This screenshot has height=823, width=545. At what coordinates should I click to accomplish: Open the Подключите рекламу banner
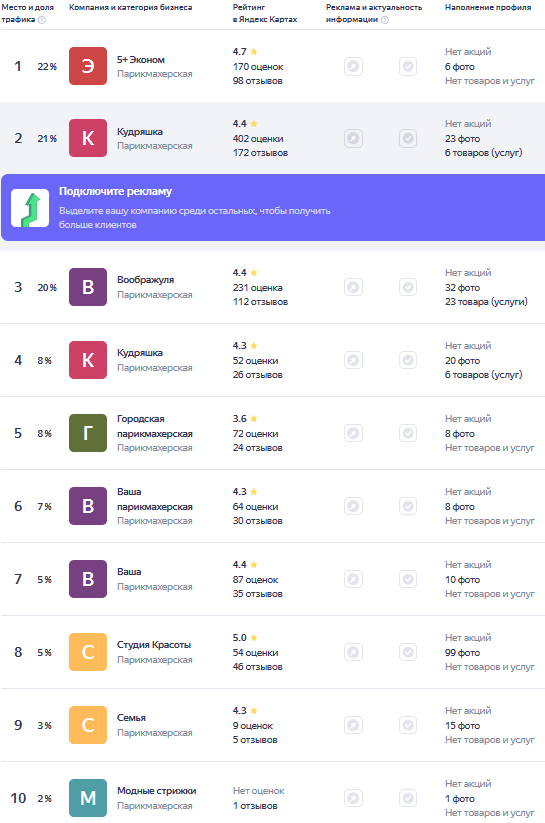pyautogui.click(x=273, y=207)
